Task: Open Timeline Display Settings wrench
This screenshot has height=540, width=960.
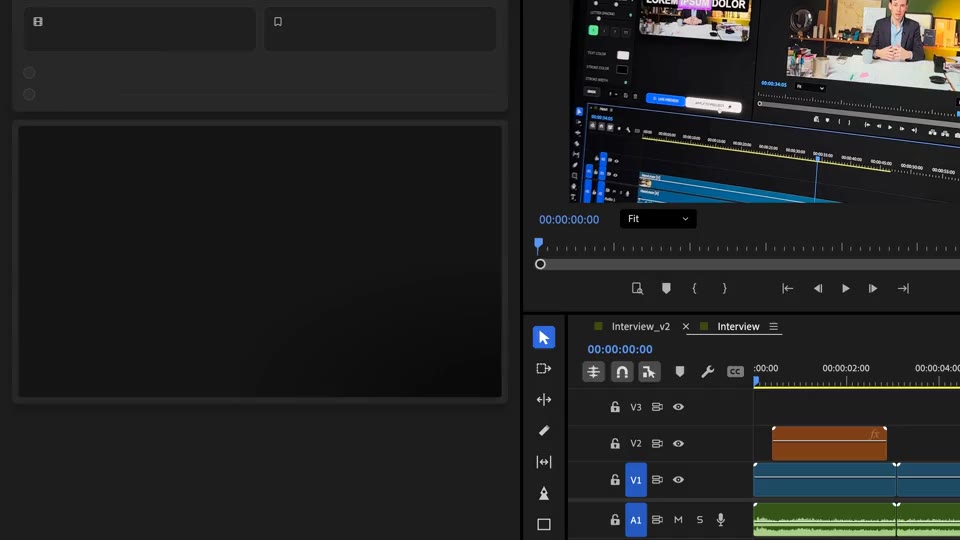Action: coord(707,372)
